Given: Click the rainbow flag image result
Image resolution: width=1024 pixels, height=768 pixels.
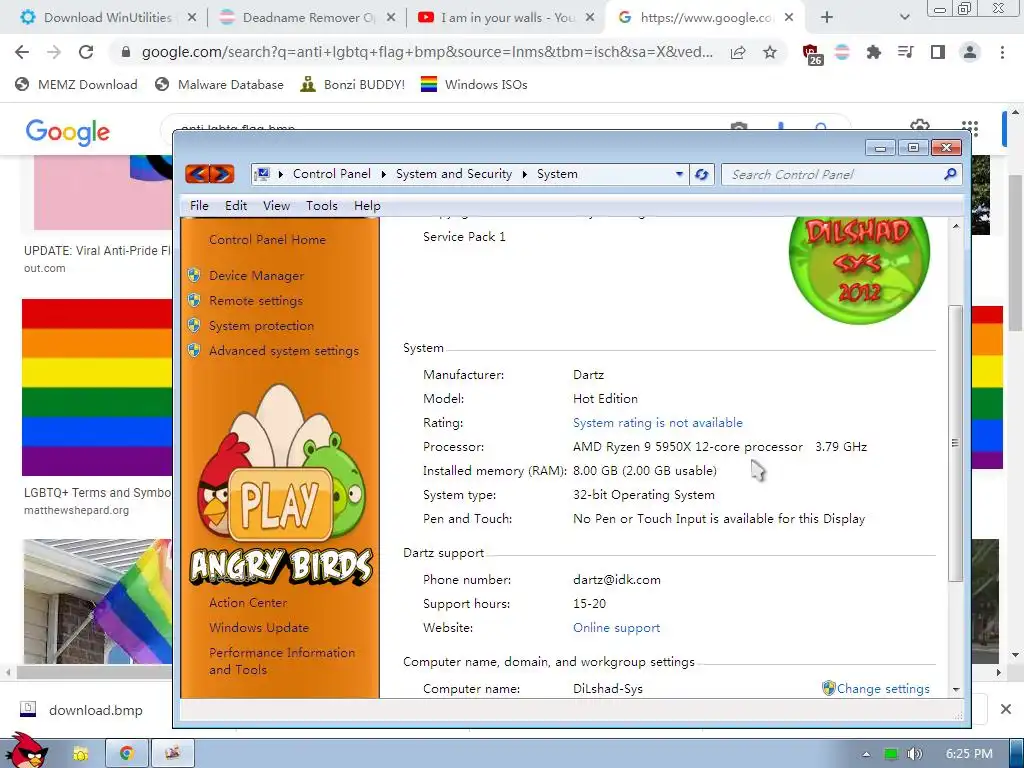Looking at the screenshot, I should pyautogui.click(x=97, y=387).
